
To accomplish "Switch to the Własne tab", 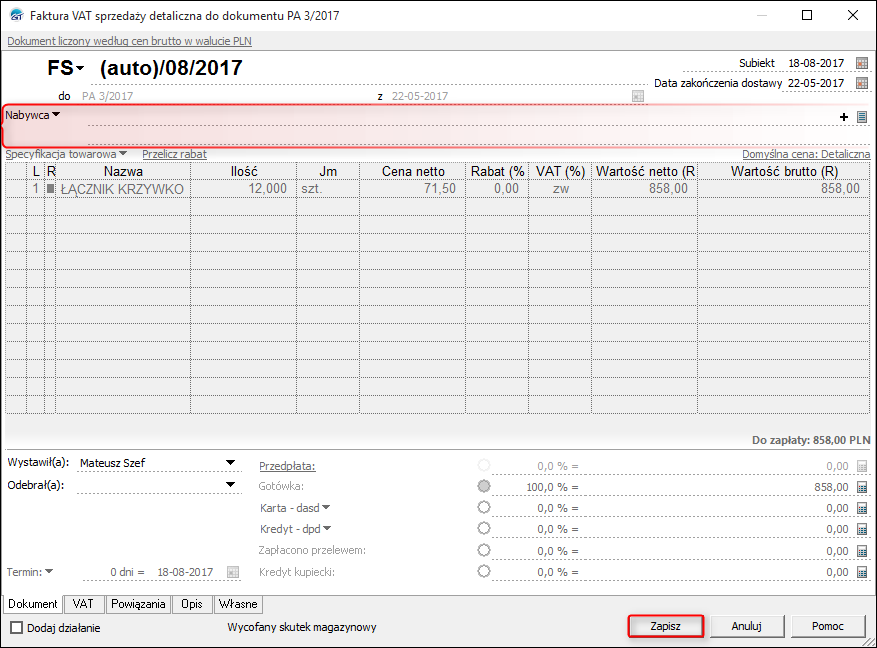I will pyautogui.click(x=238, y=604).
